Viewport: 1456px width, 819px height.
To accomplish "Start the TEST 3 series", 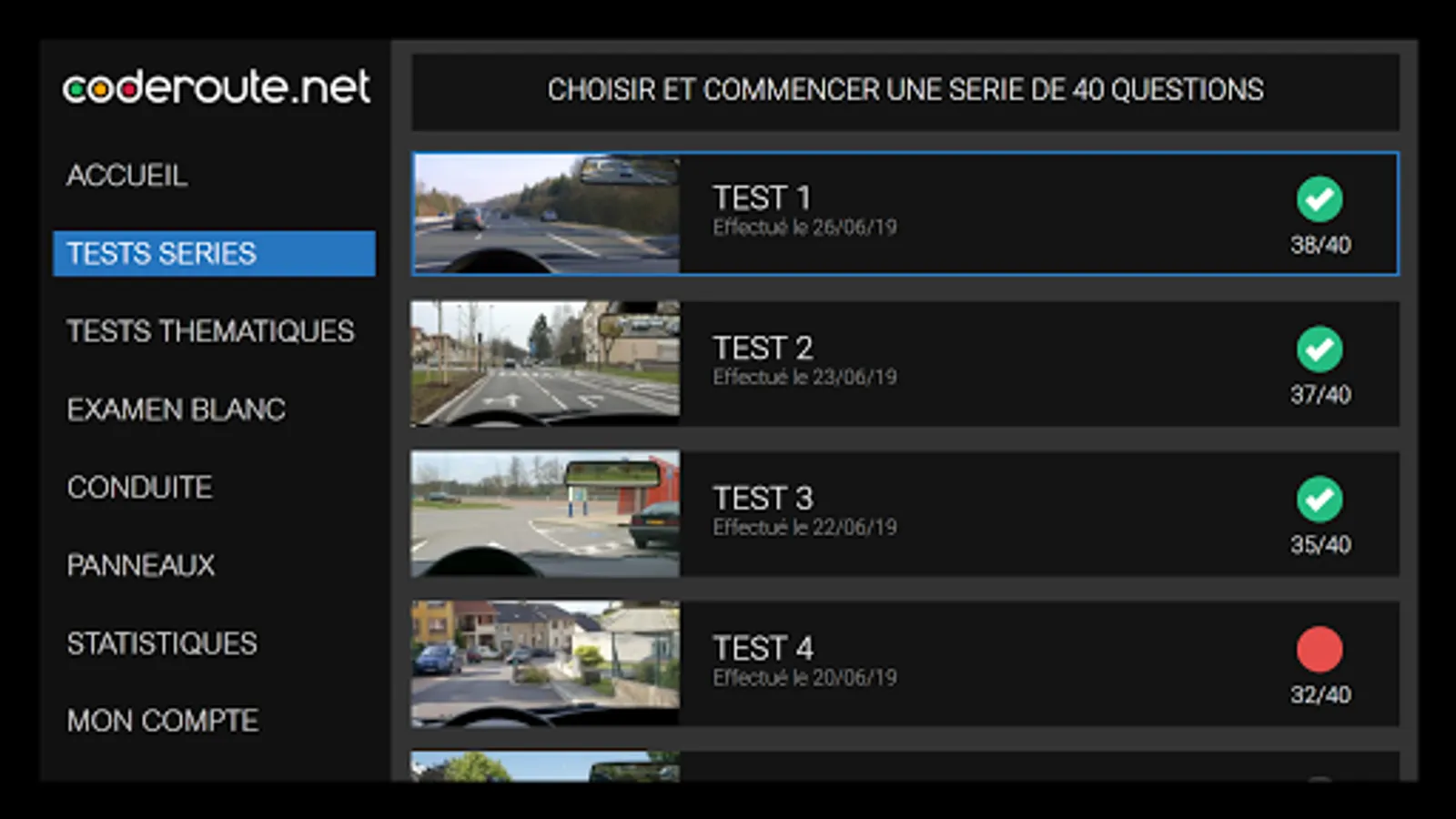I will [905, 514].
